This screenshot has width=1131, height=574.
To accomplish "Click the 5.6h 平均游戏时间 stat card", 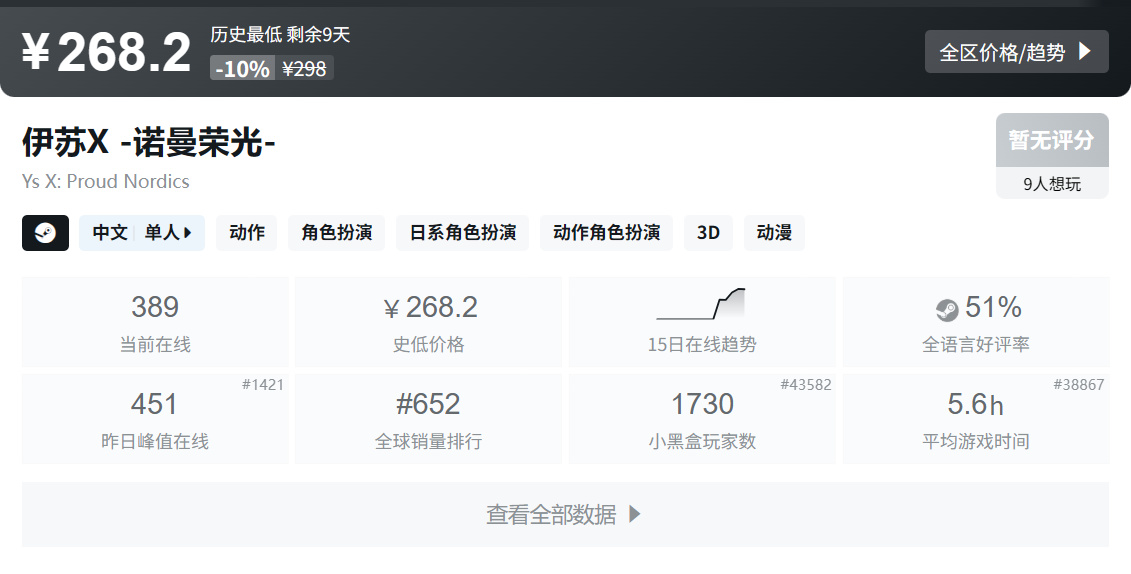I will point(976,419).
